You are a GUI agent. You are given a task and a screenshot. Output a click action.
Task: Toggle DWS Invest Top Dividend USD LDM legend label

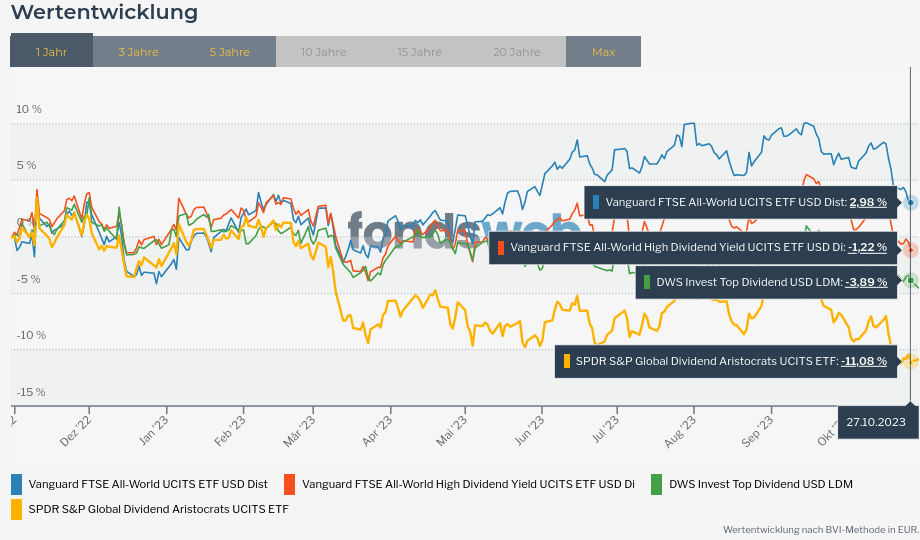click(760, 484)
